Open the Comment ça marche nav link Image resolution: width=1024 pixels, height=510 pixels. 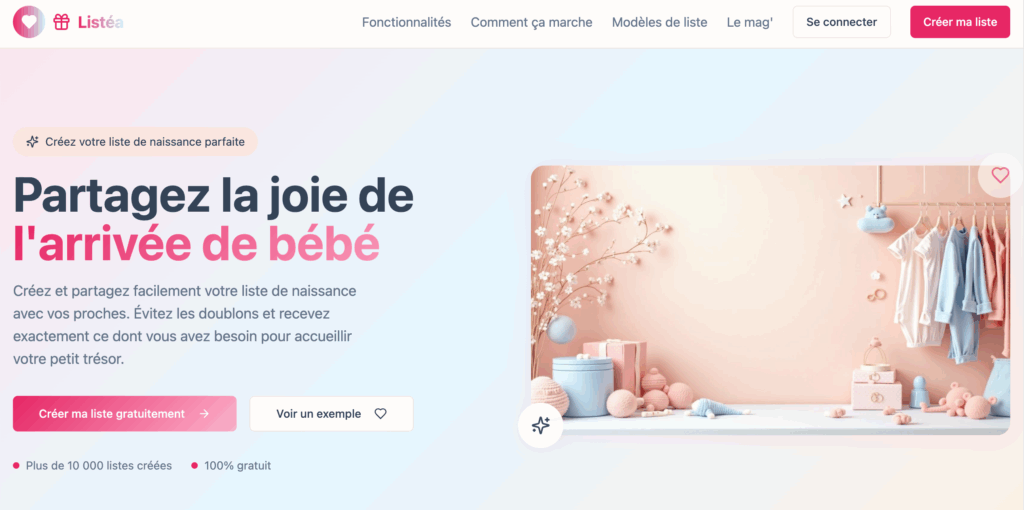point(532,22)
